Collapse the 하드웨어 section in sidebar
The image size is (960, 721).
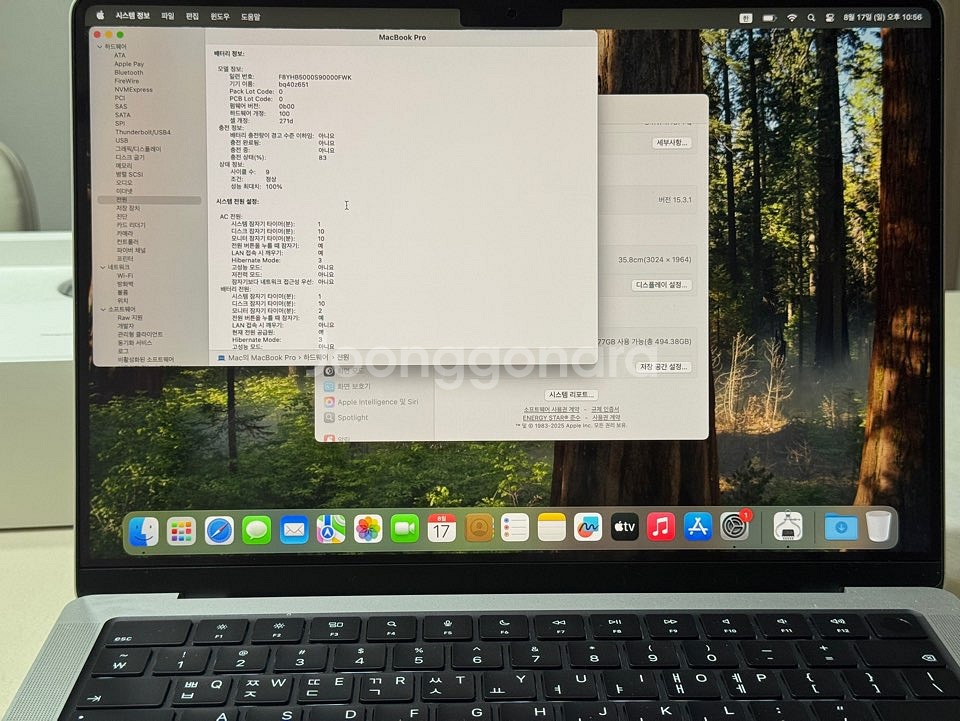[x=100, y=47]
